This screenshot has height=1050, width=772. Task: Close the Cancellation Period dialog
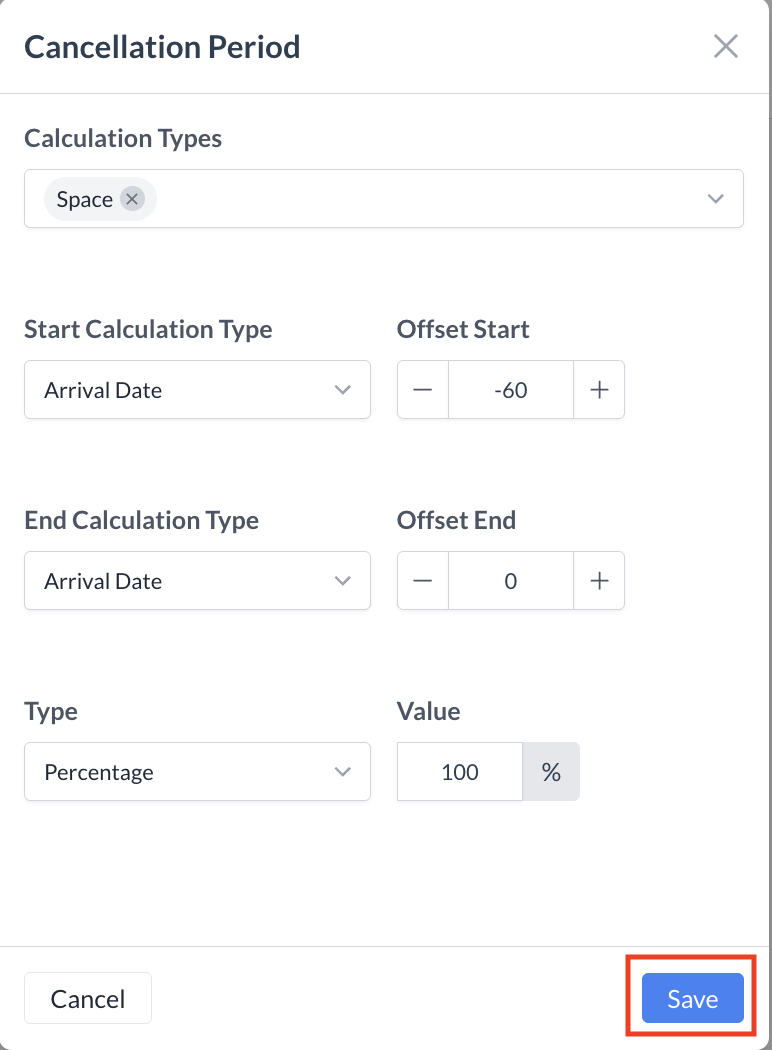(x=725, y=46)
